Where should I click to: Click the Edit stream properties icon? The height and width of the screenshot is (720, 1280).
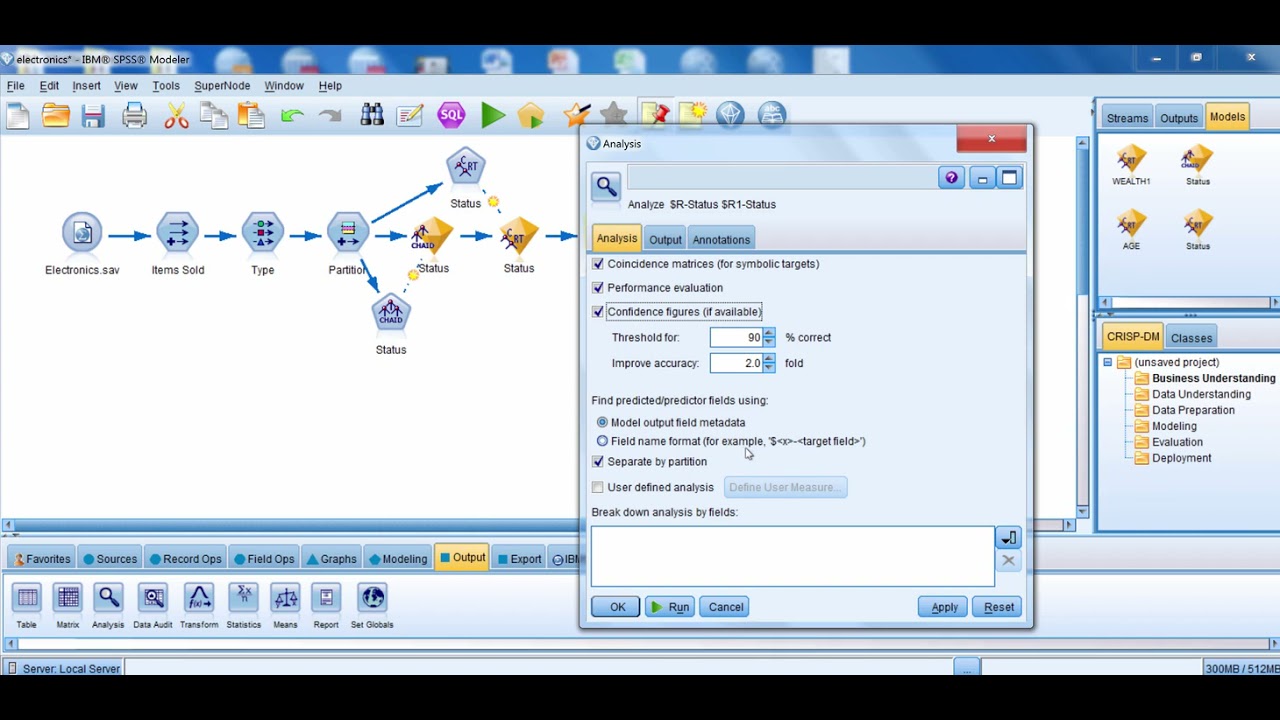[410, 116]
